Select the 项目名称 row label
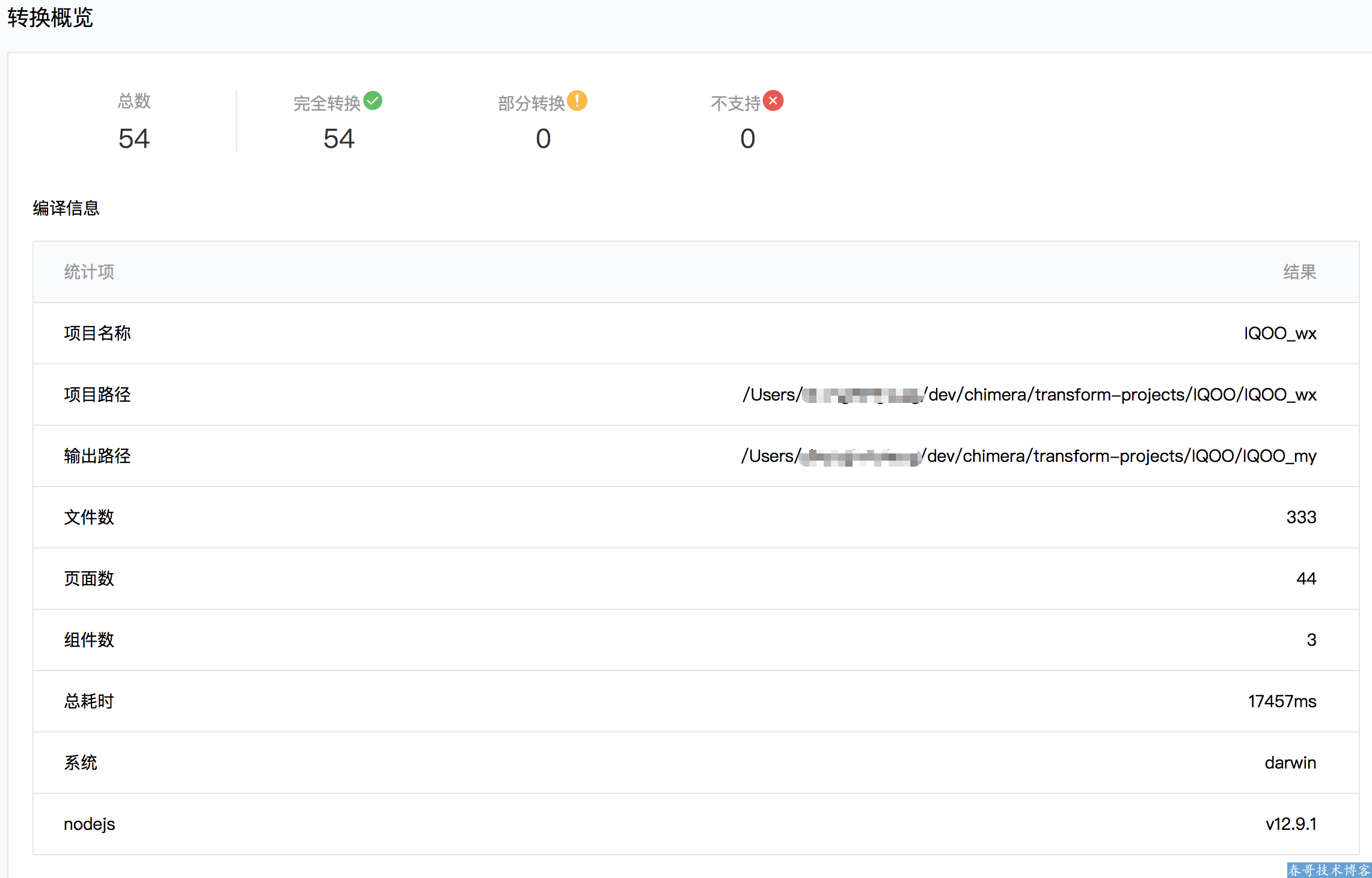Viewport: 1372px width, 878px height. pyautogui.click(x=97, y=333)
